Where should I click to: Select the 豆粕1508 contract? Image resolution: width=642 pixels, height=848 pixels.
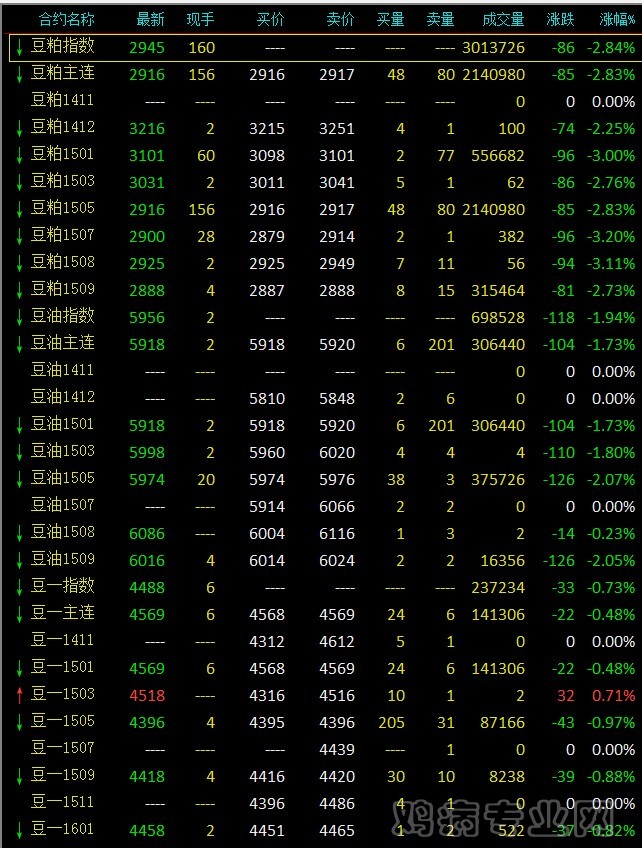62,263
